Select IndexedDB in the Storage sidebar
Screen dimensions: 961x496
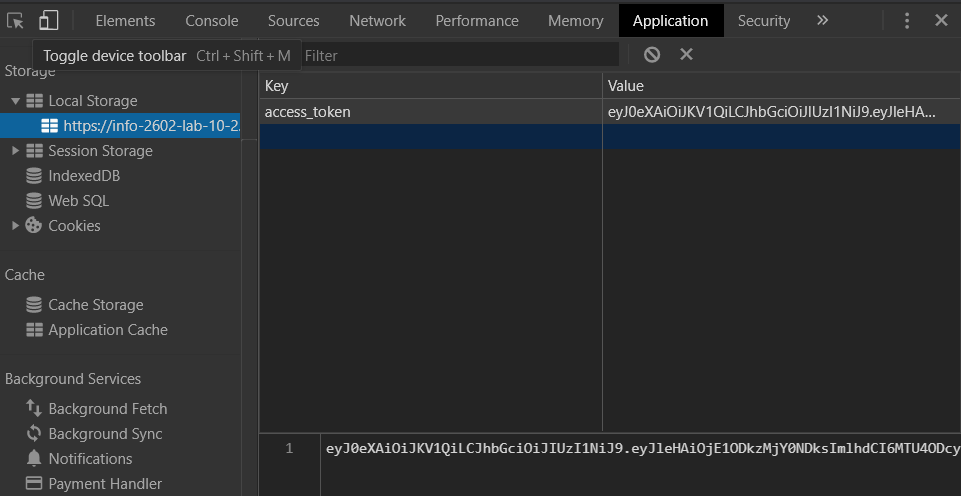(84, 176)
